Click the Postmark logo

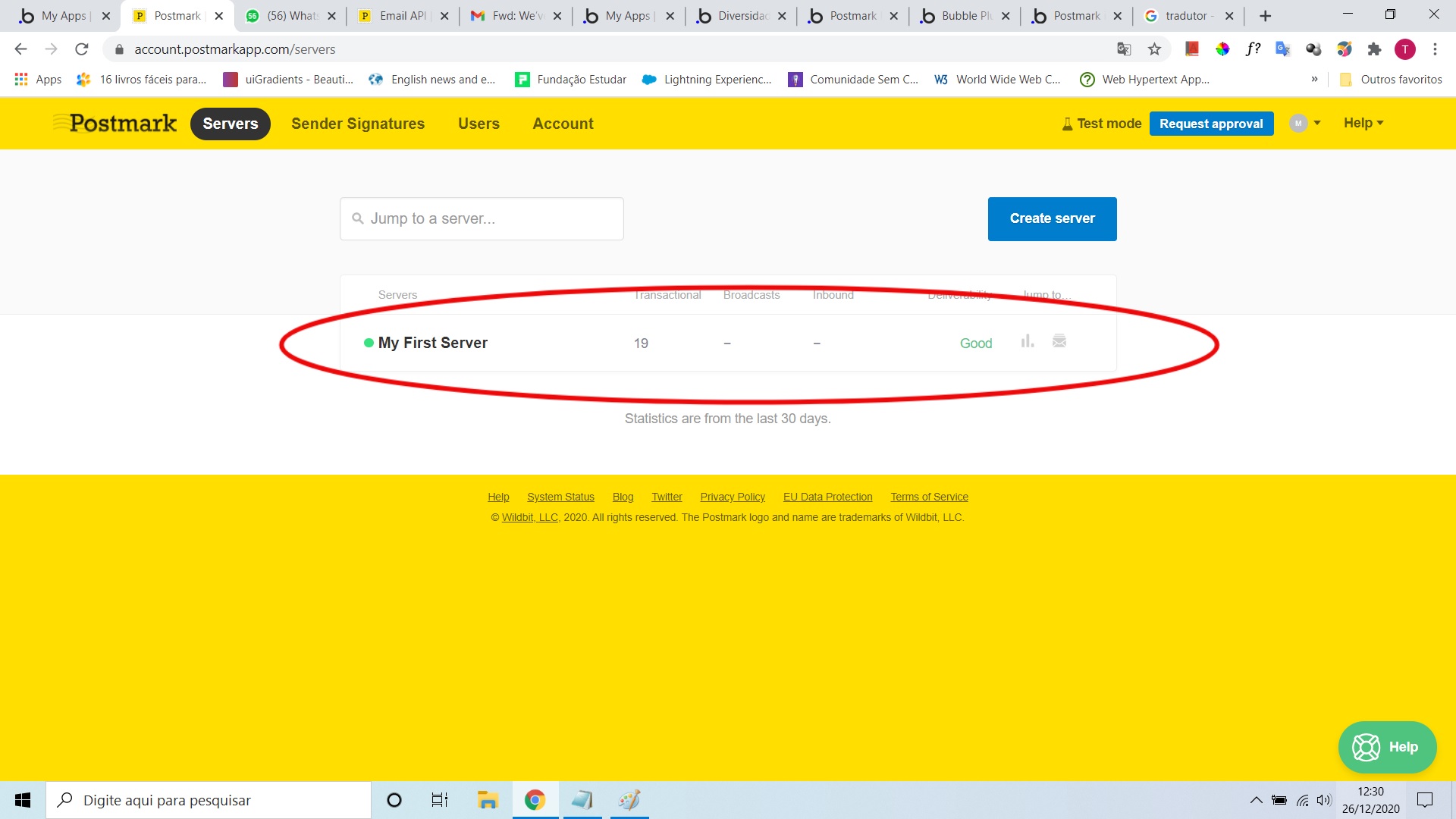click(115, 123)
